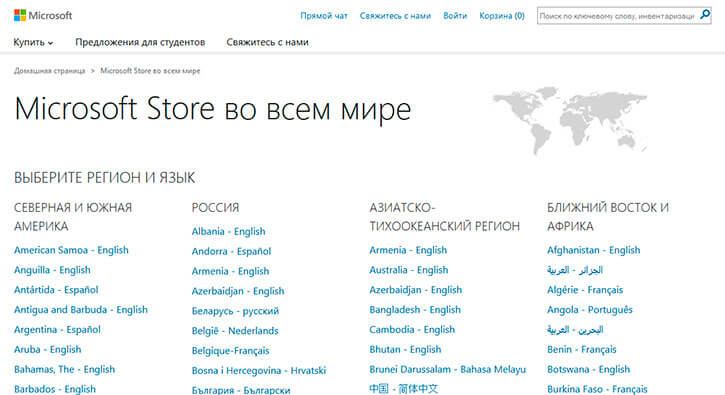Select Argentina - Español
725x395 pixels.
point(57,330)
